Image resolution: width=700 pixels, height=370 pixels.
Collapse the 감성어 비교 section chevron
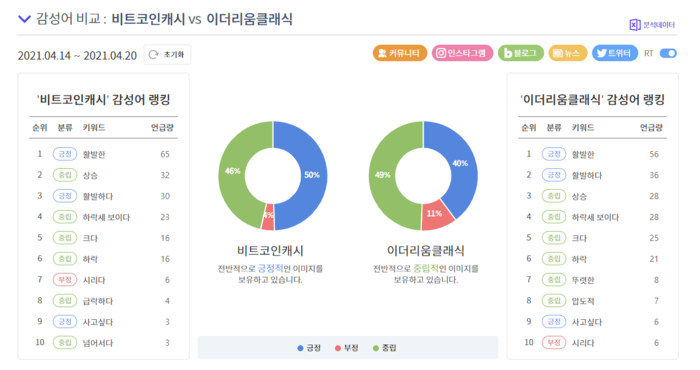click(24, 19)
